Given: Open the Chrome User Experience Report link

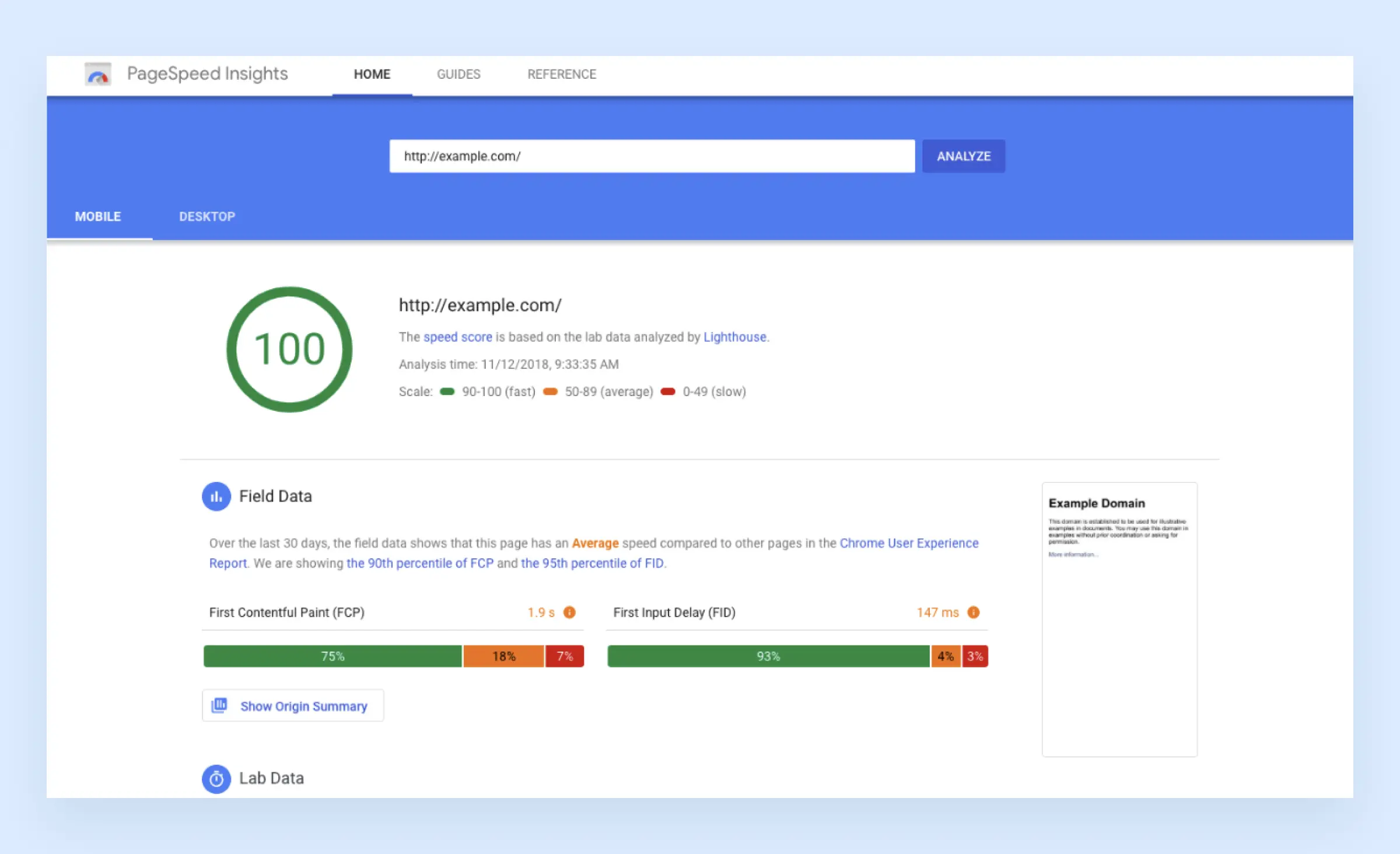Looking at the screenshot, I should click(x=909, y=543).
